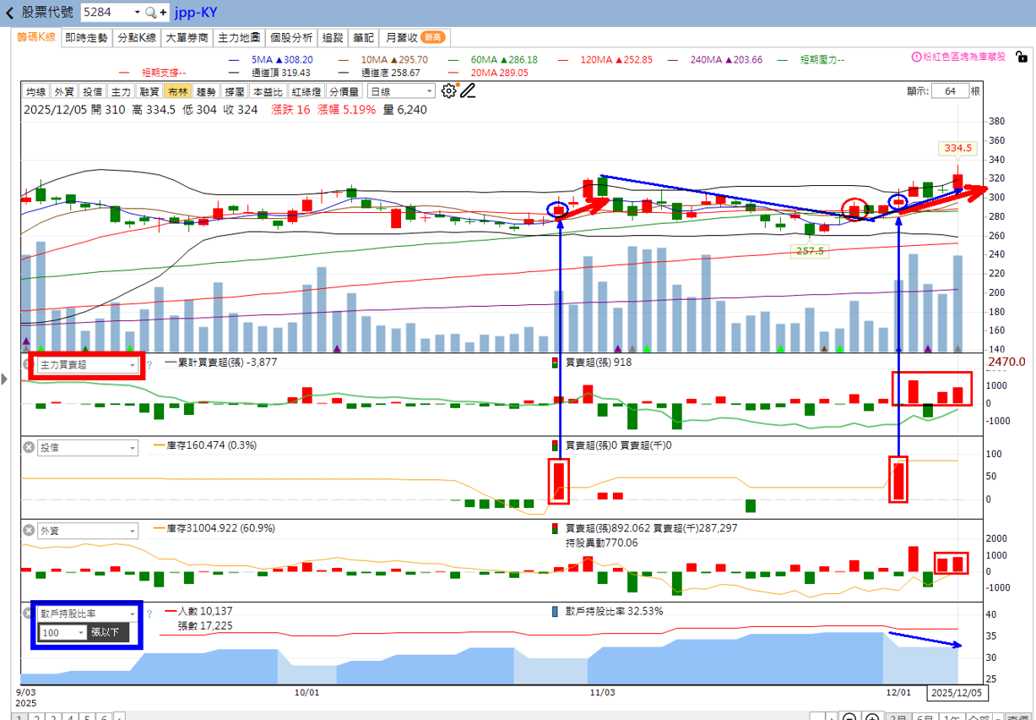Click the 5MA blue line swatch

(x=233, y=59)
